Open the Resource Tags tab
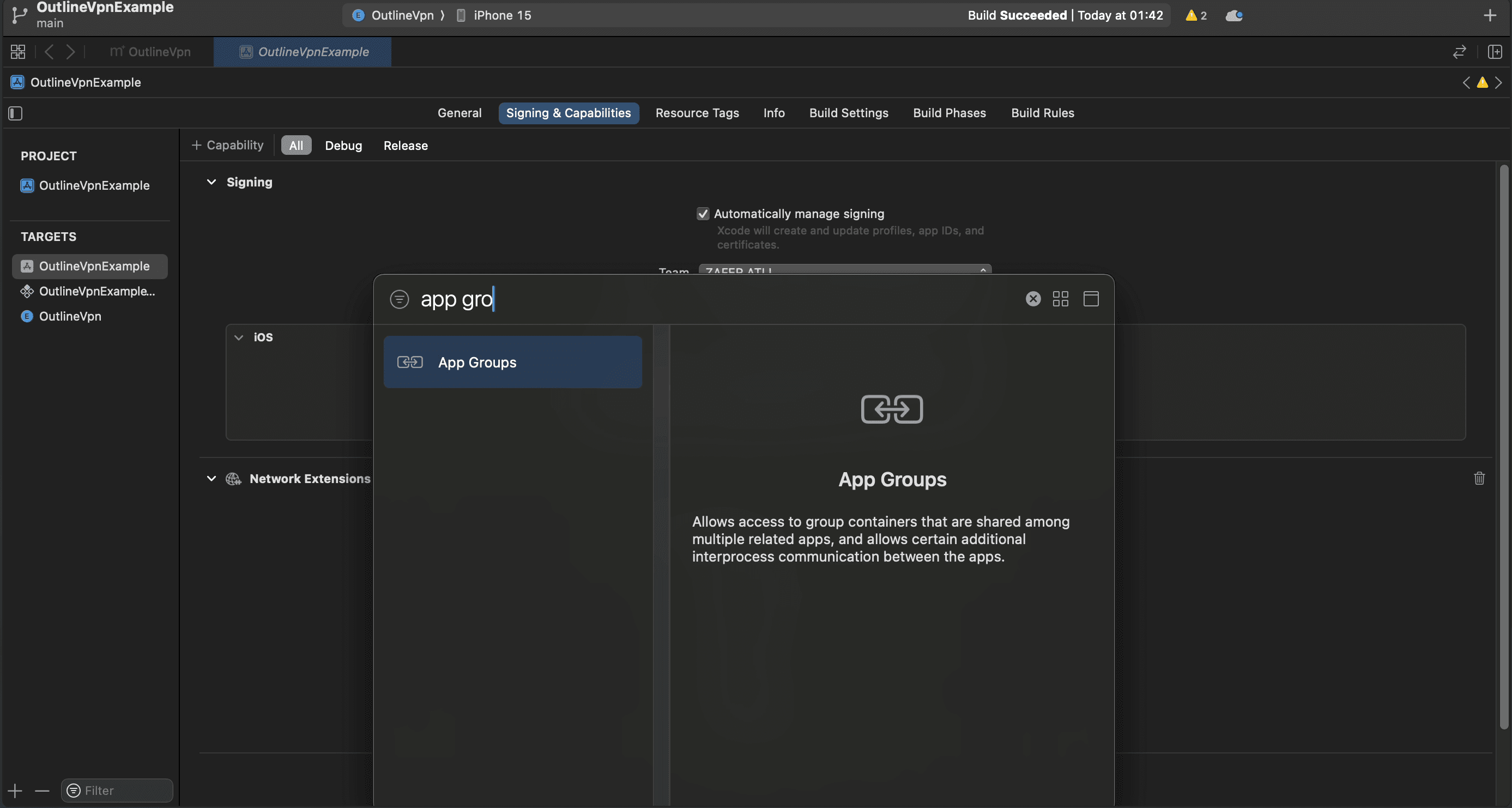This screenshot has height=808, width=1512. pyautogui.click(x=697, y=113)
